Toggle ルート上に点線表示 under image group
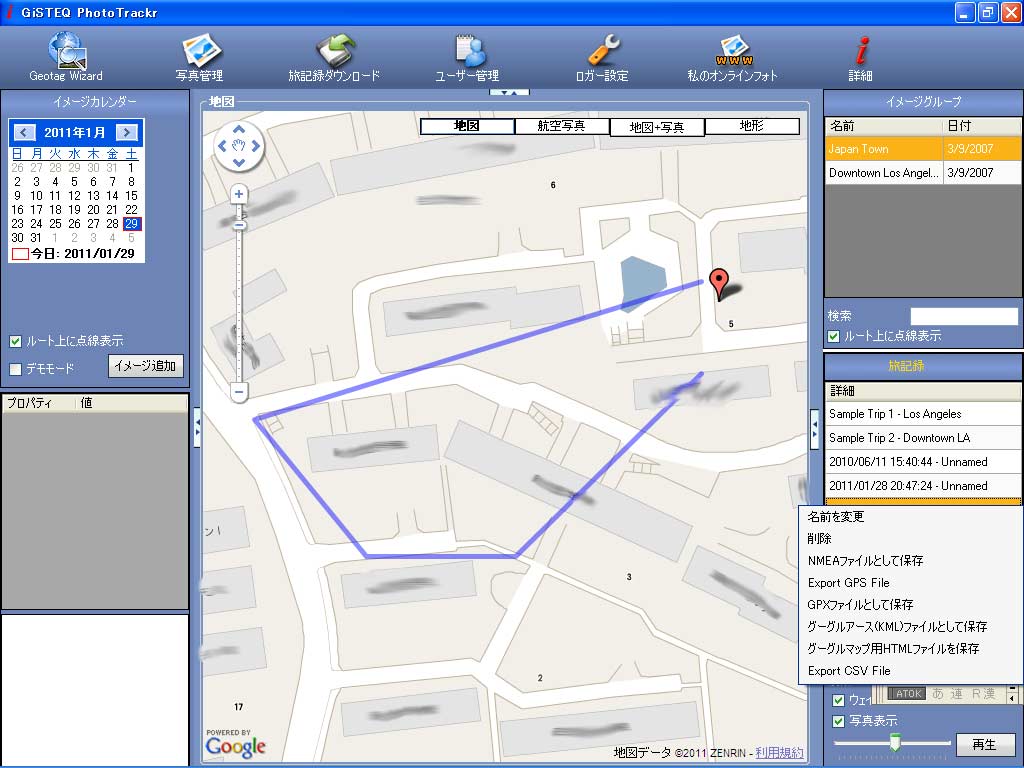 tap(833, 336)
